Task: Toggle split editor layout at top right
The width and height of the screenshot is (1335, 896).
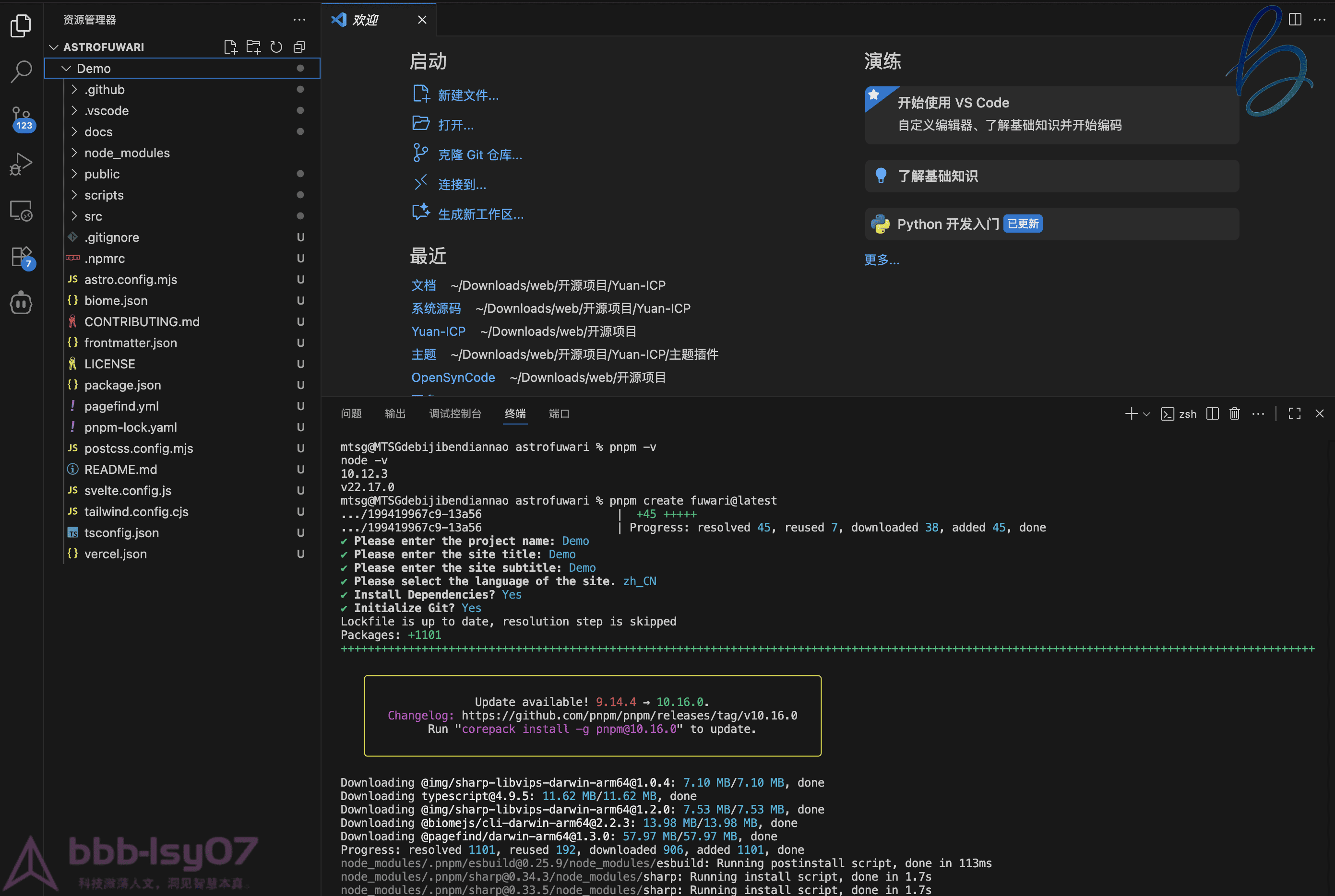Action: 1295,20
